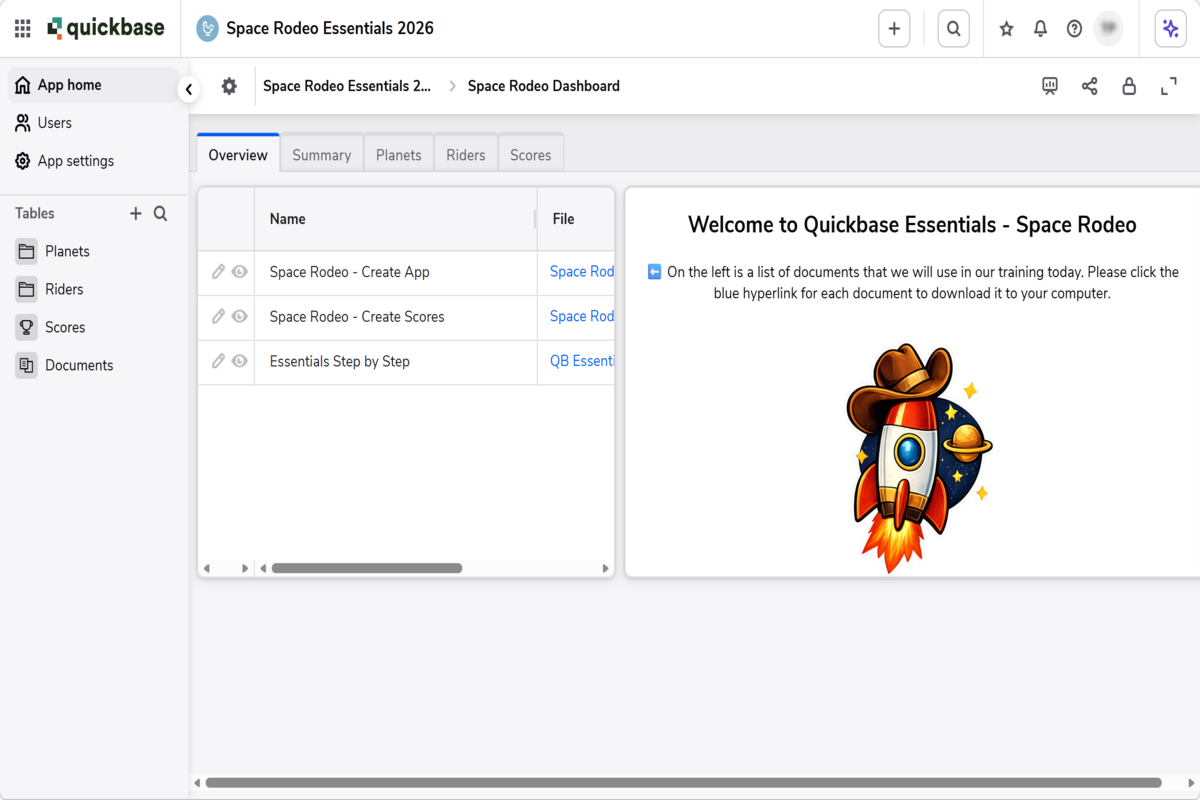Viewport: 1200px width, 800px height.
Task: Collapse the left sidebar chevron
Action: 188,90
